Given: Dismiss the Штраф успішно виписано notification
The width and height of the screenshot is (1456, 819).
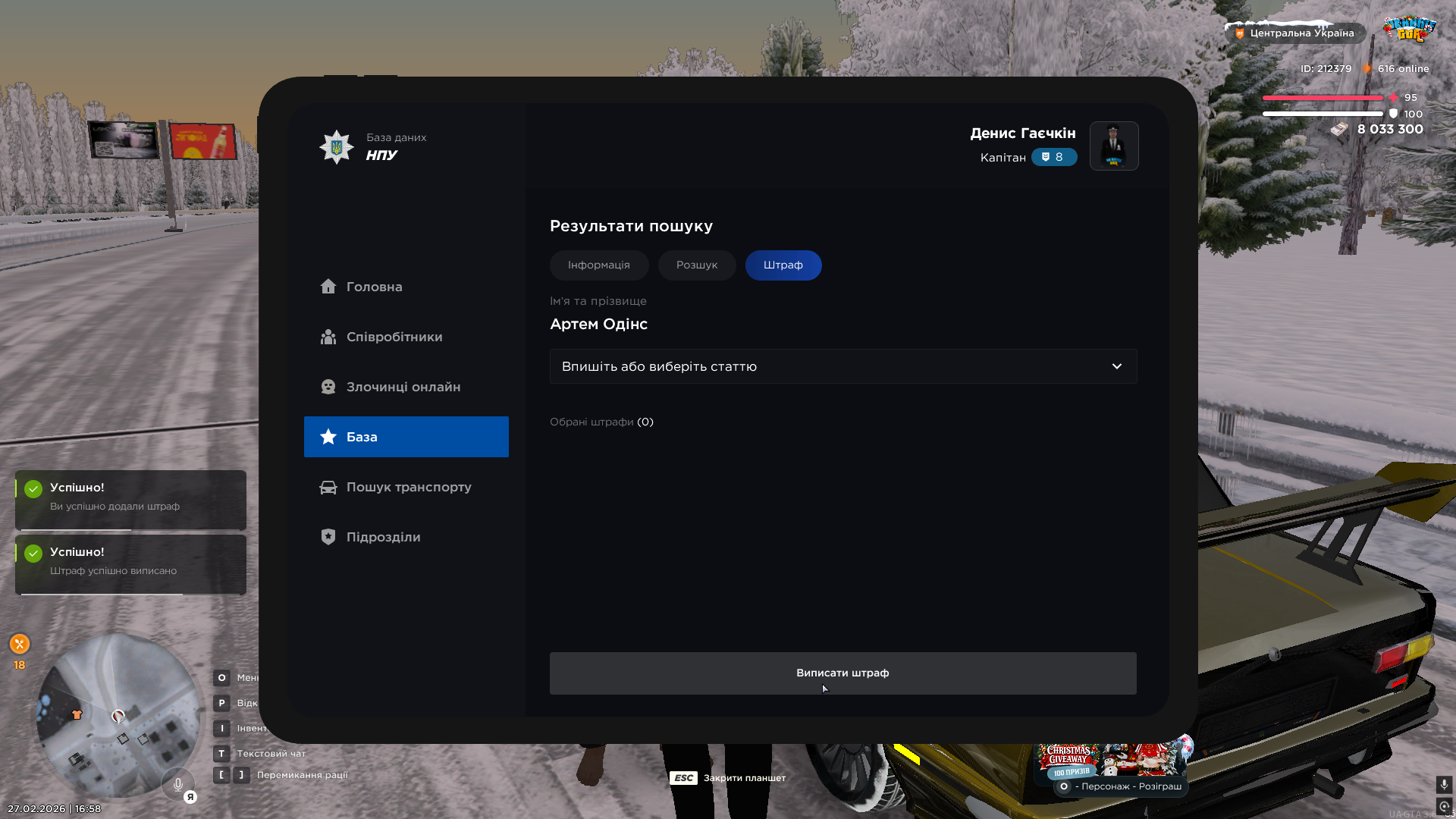Looking at the screenshot, I should tap(130, 563).
